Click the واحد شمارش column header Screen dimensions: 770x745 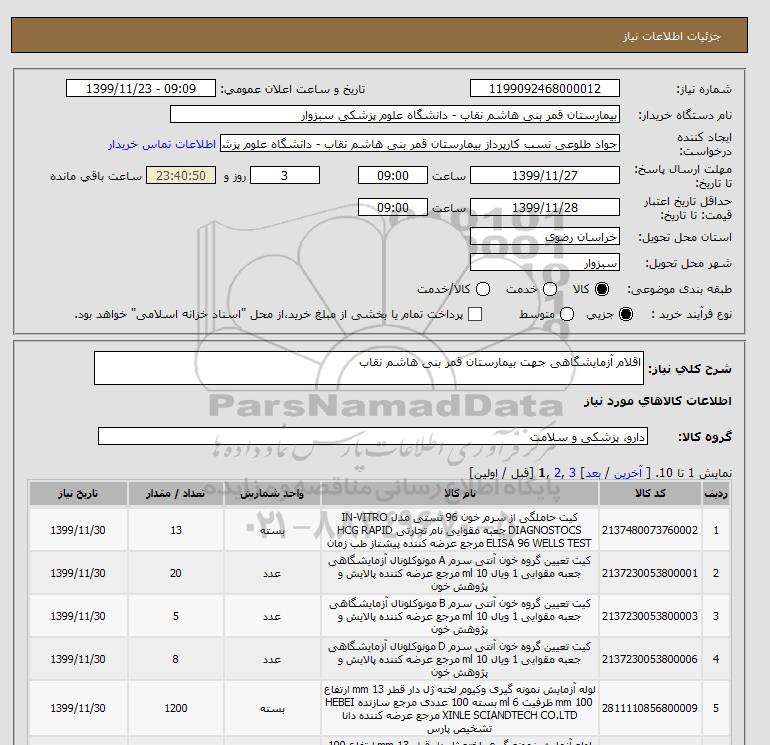click(272, 494)
